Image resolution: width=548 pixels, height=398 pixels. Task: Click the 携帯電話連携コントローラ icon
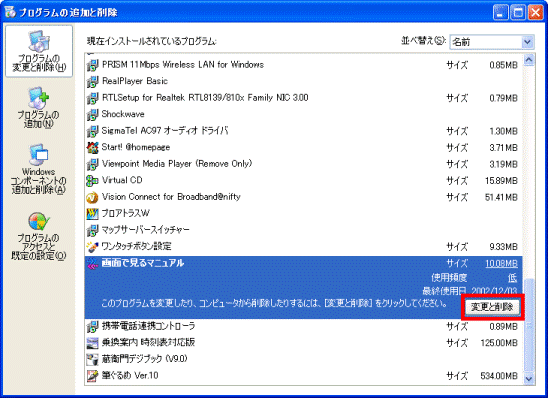pos(93,326)
